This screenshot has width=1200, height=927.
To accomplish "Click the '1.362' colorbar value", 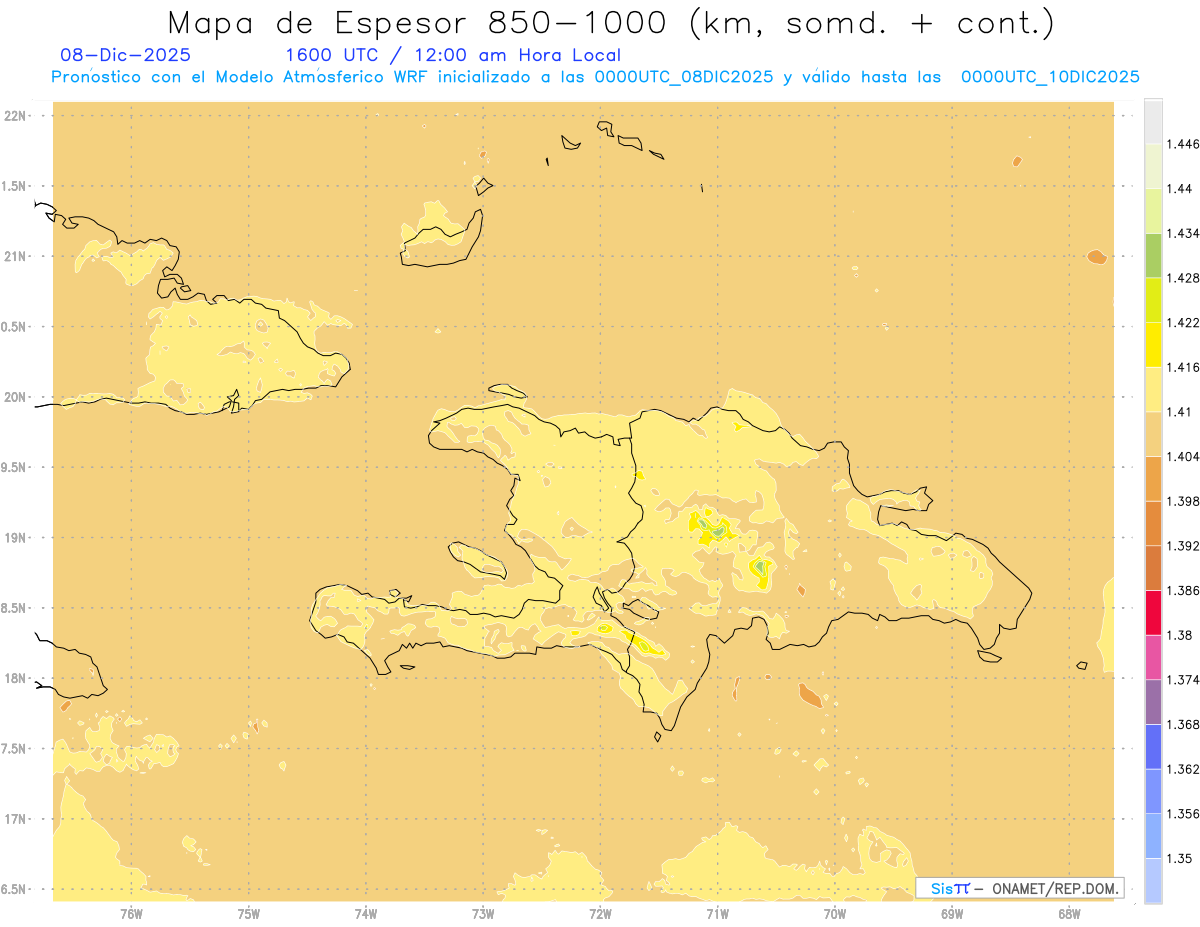I will [1185, 769].
